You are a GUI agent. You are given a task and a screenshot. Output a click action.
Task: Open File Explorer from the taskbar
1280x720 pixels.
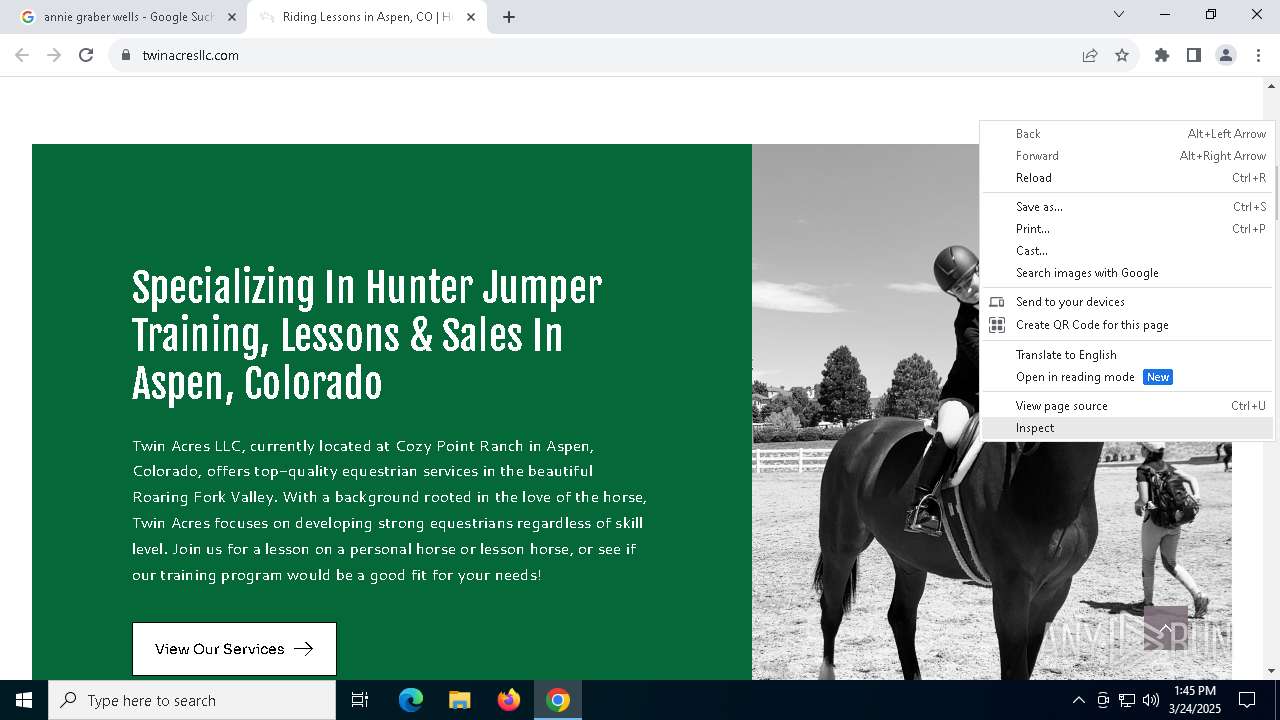(x=460, y=700)
